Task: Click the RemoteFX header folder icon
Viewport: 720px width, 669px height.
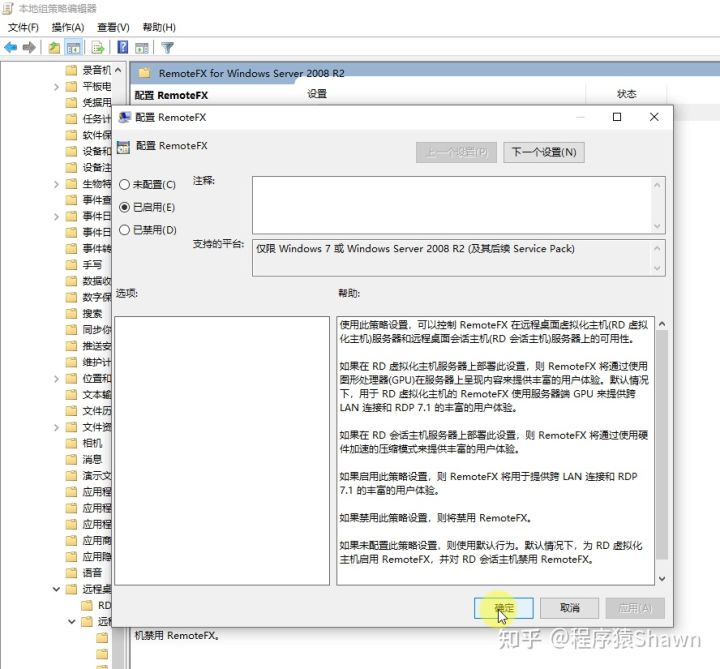Action: [x=145, y=73]
